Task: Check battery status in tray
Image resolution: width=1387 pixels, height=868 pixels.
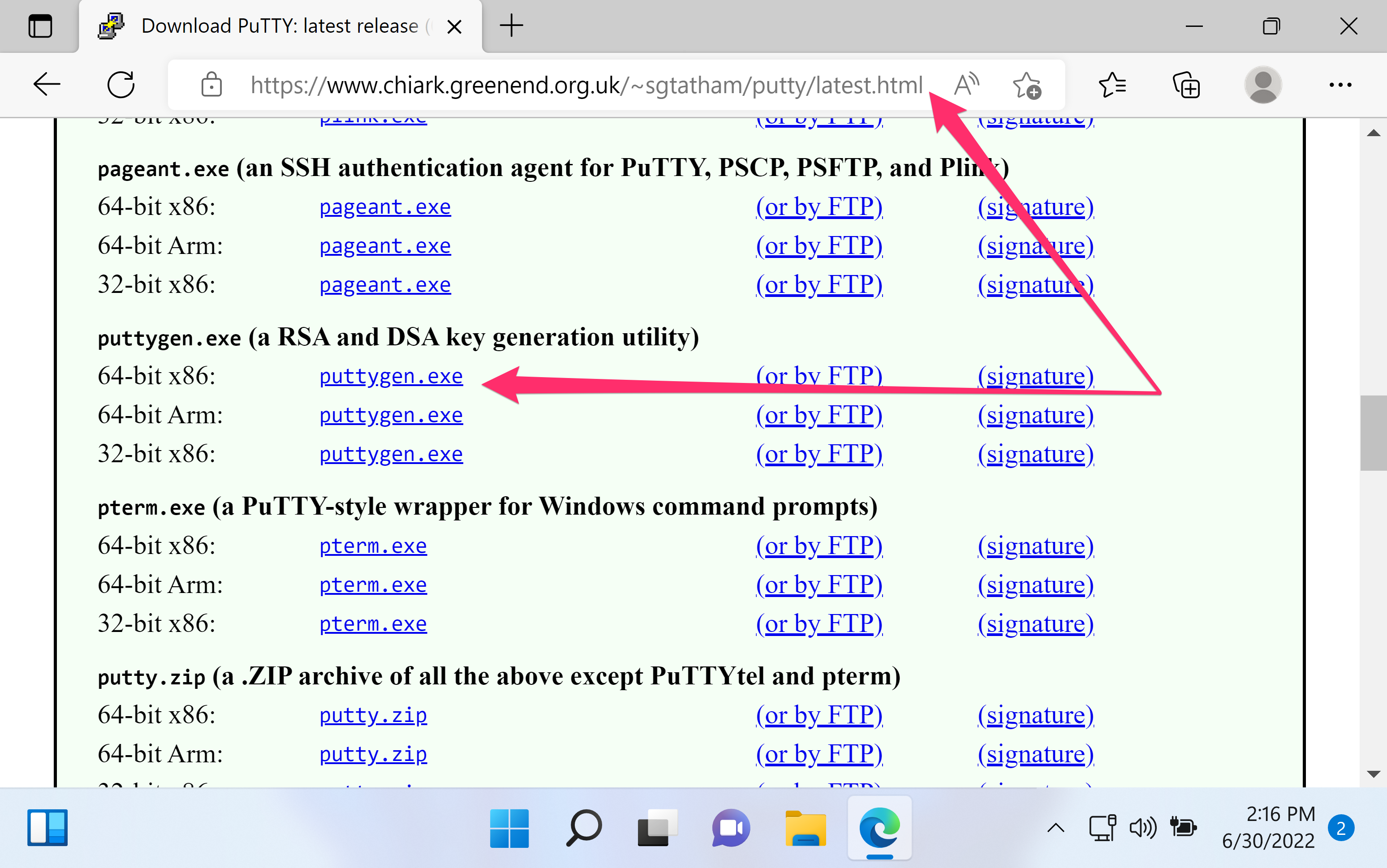Action: click(1183, 828)
